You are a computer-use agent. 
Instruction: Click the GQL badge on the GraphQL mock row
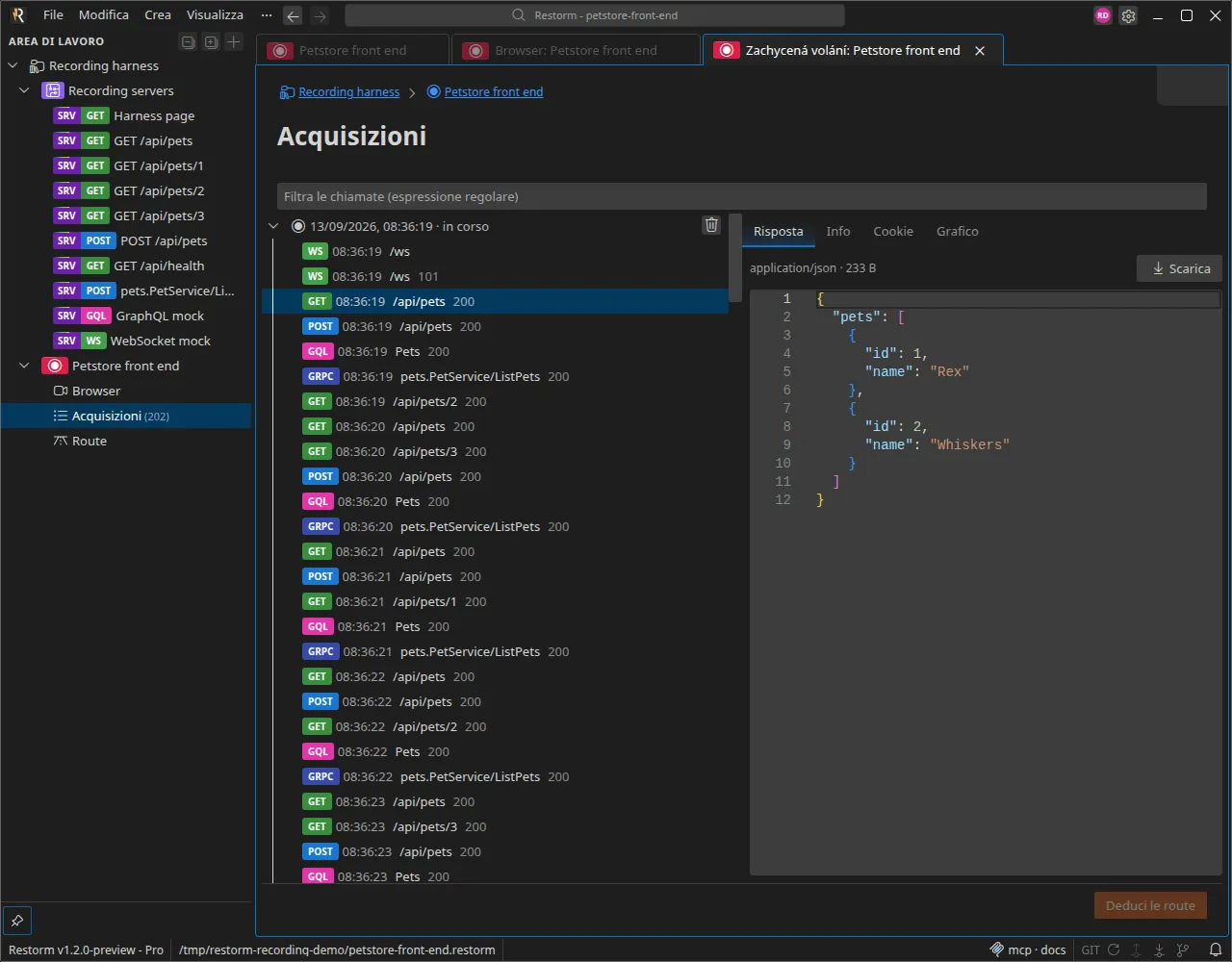pyautogui.click(x=96, y=316)
